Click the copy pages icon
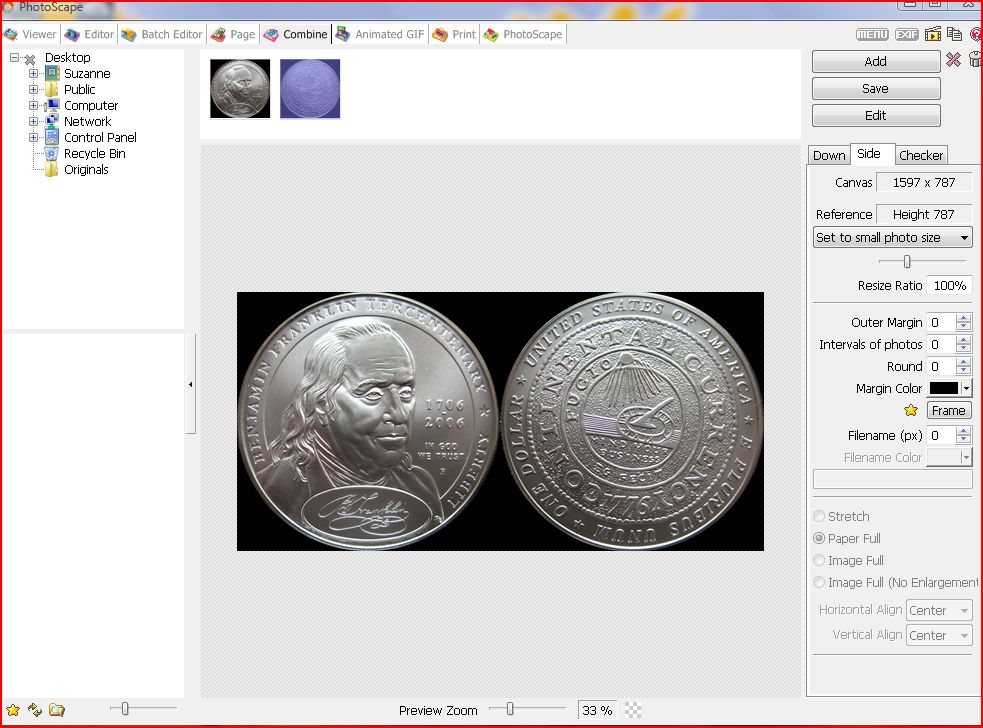The image size is (983, 728). pos(955,34)
